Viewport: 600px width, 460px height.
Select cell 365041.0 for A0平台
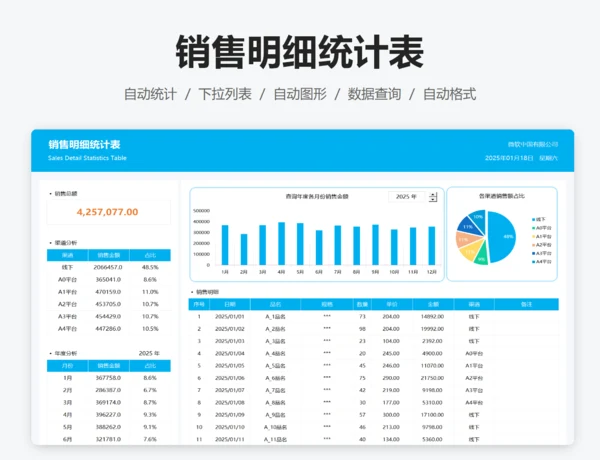click(x=108, y=280)
